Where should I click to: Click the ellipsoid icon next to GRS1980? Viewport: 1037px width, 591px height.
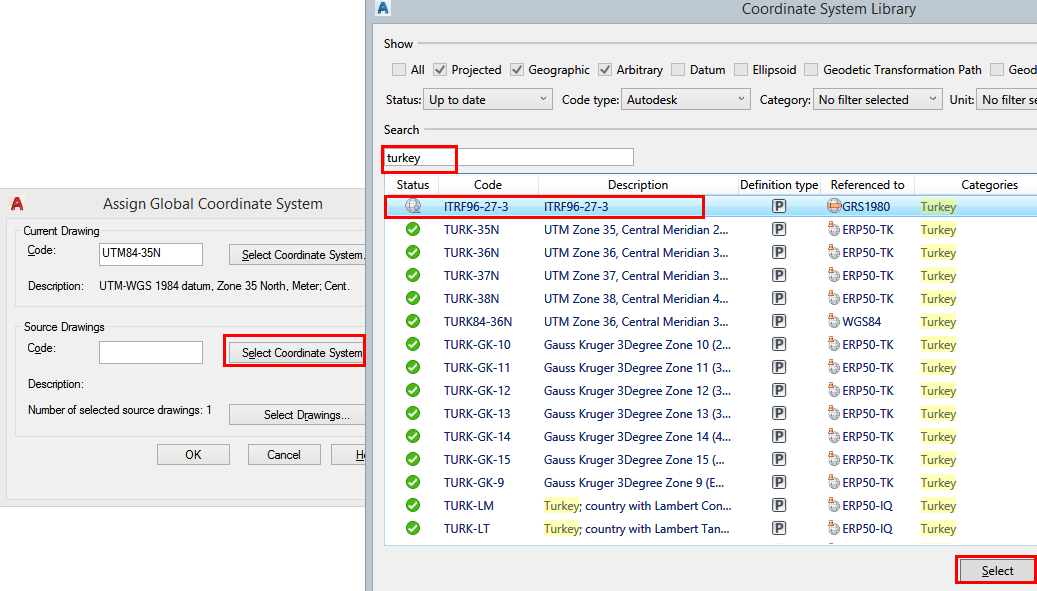click(x=834, y=206)
